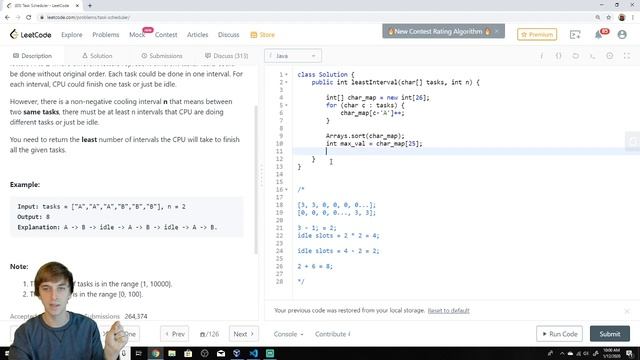
Task: Open File Explorer in the taskbar
Action: 172,353
